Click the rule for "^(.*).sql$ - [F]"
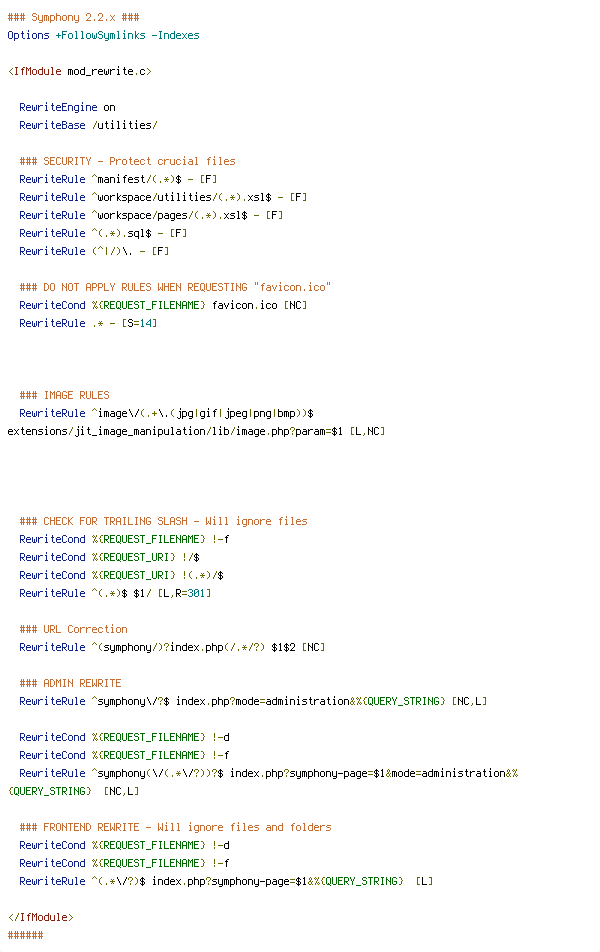This screenshot has height=952, width=600. coord(103,233)
